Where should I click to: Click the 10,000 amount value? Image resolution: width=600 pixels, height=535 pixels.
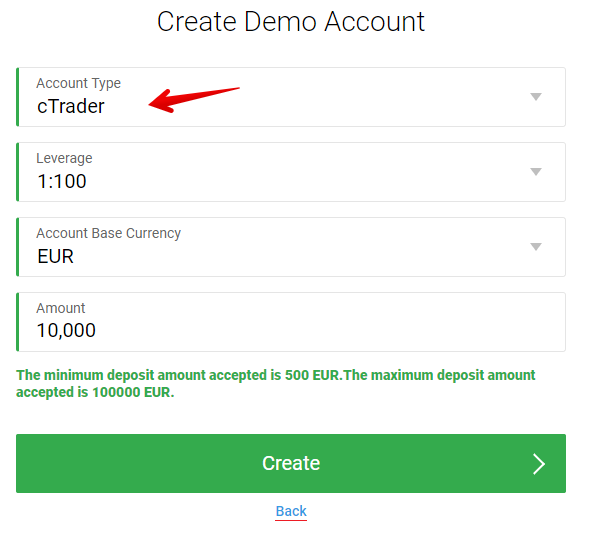point(66,331)
